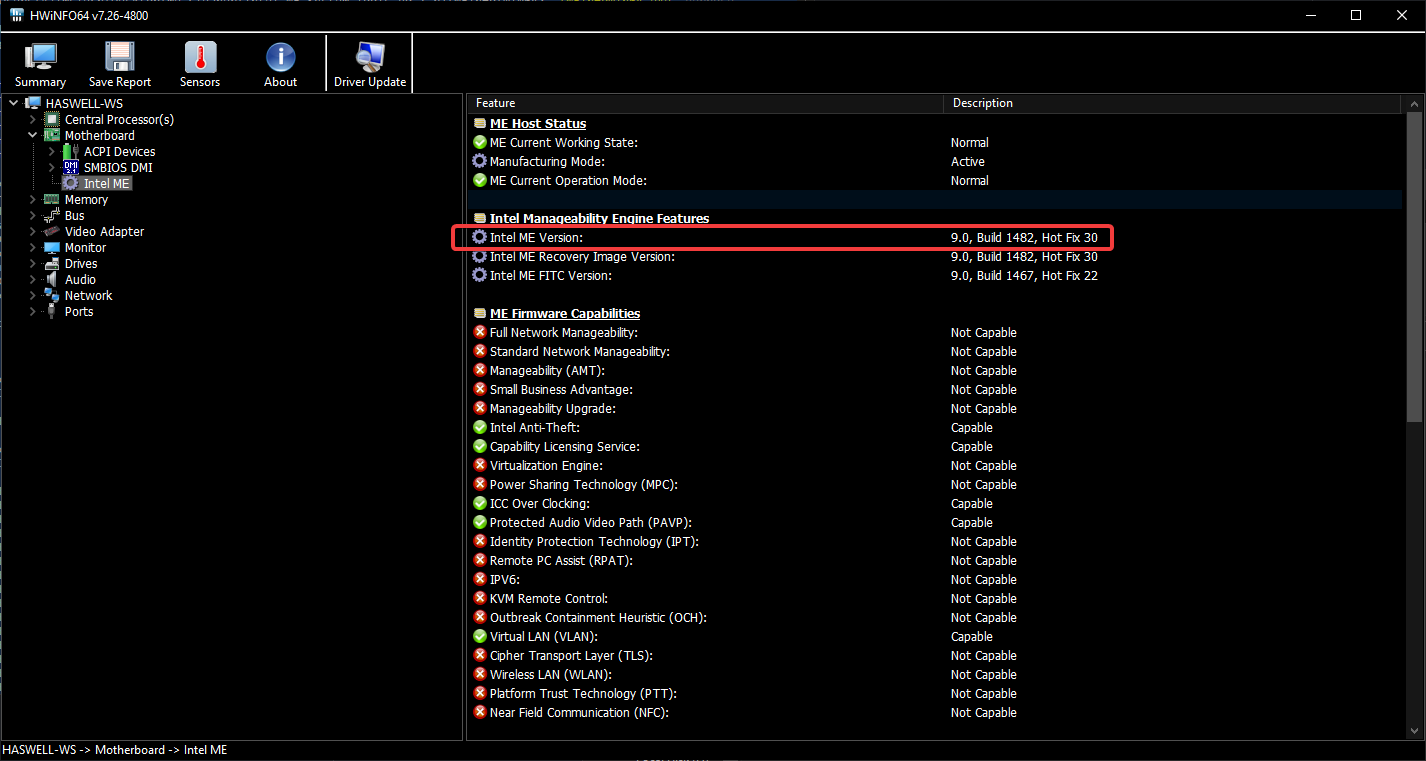Click the Intel ME gear icon in tree
The width and height of the screenshot is (1426, 761).
coord(71,183)
